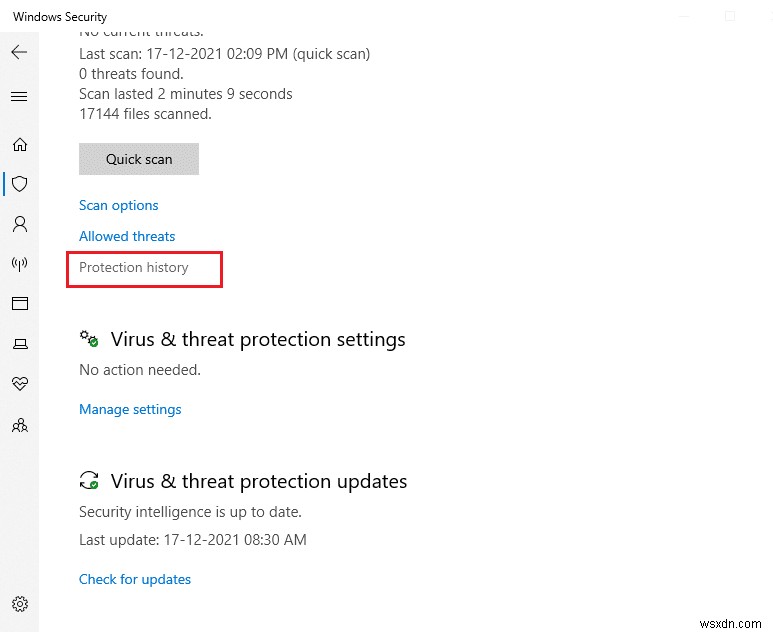Click the gears icon beside protection settings heading
The image size is (773, 634).
(89, 339)
